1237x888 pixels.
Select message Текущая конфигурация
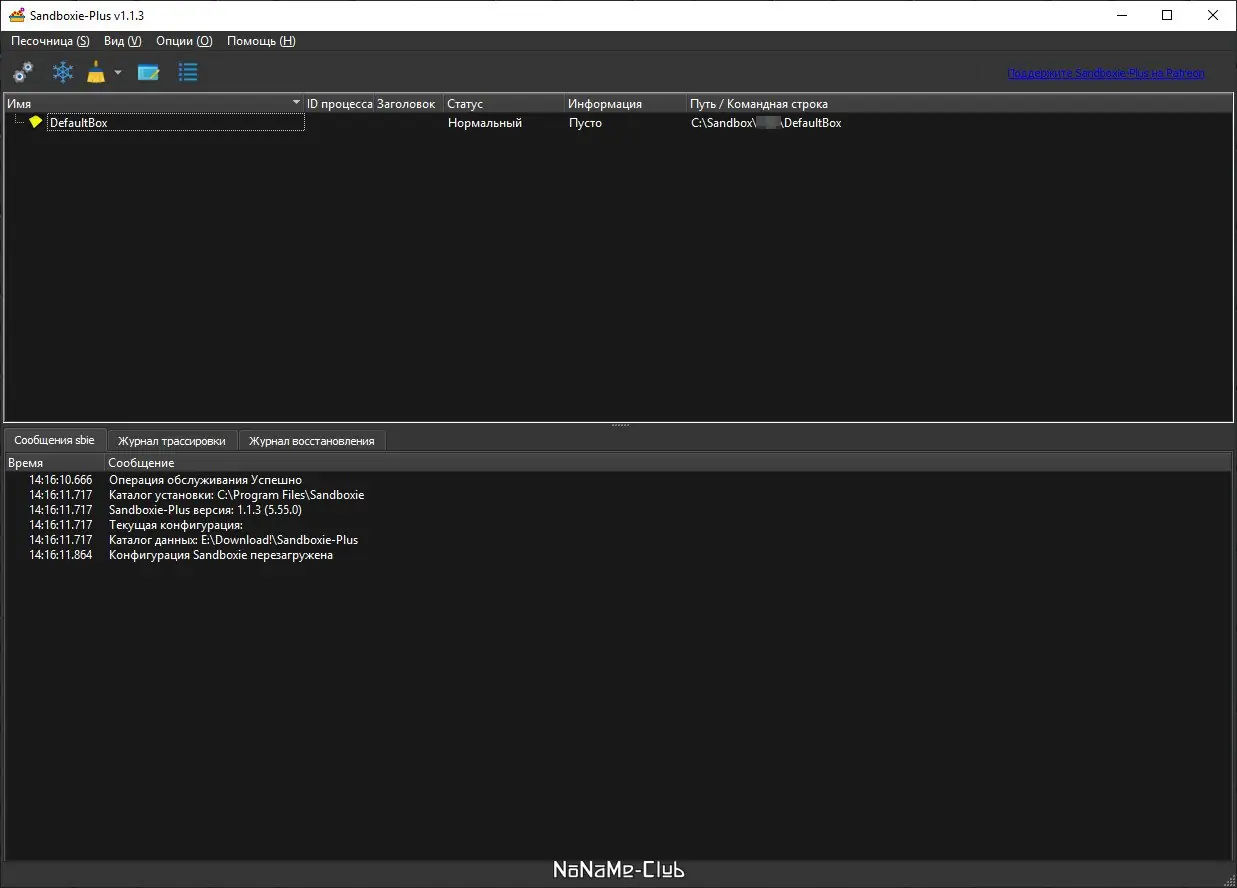point(176,525)
